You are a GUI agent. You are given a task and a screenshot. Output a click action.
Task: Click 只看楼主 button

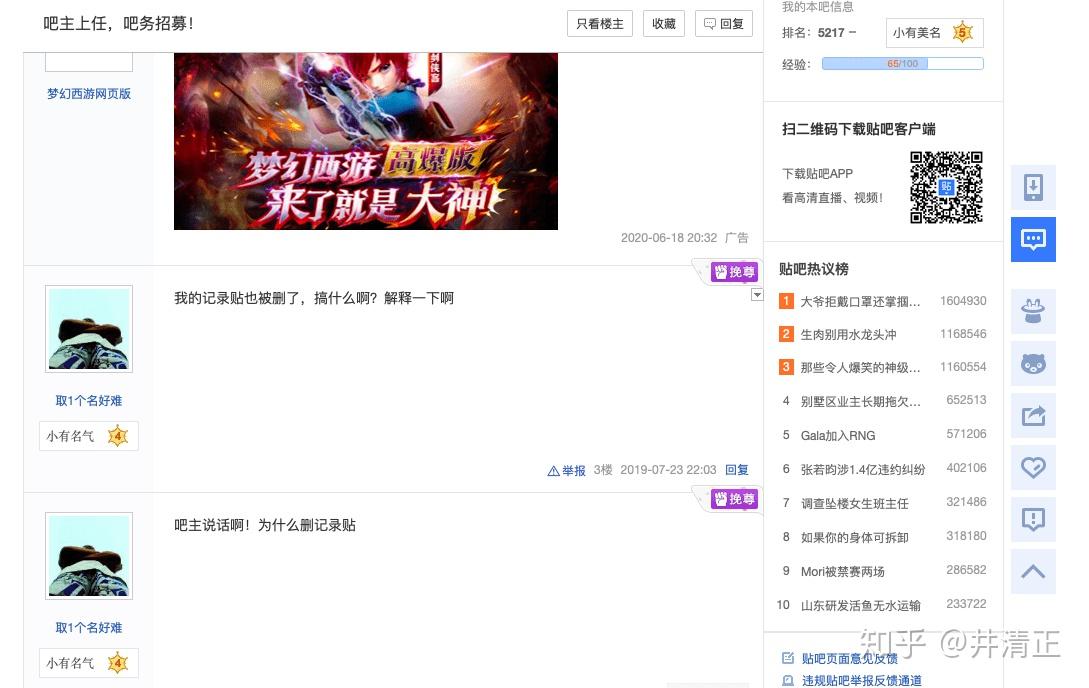tap(599, 24)
